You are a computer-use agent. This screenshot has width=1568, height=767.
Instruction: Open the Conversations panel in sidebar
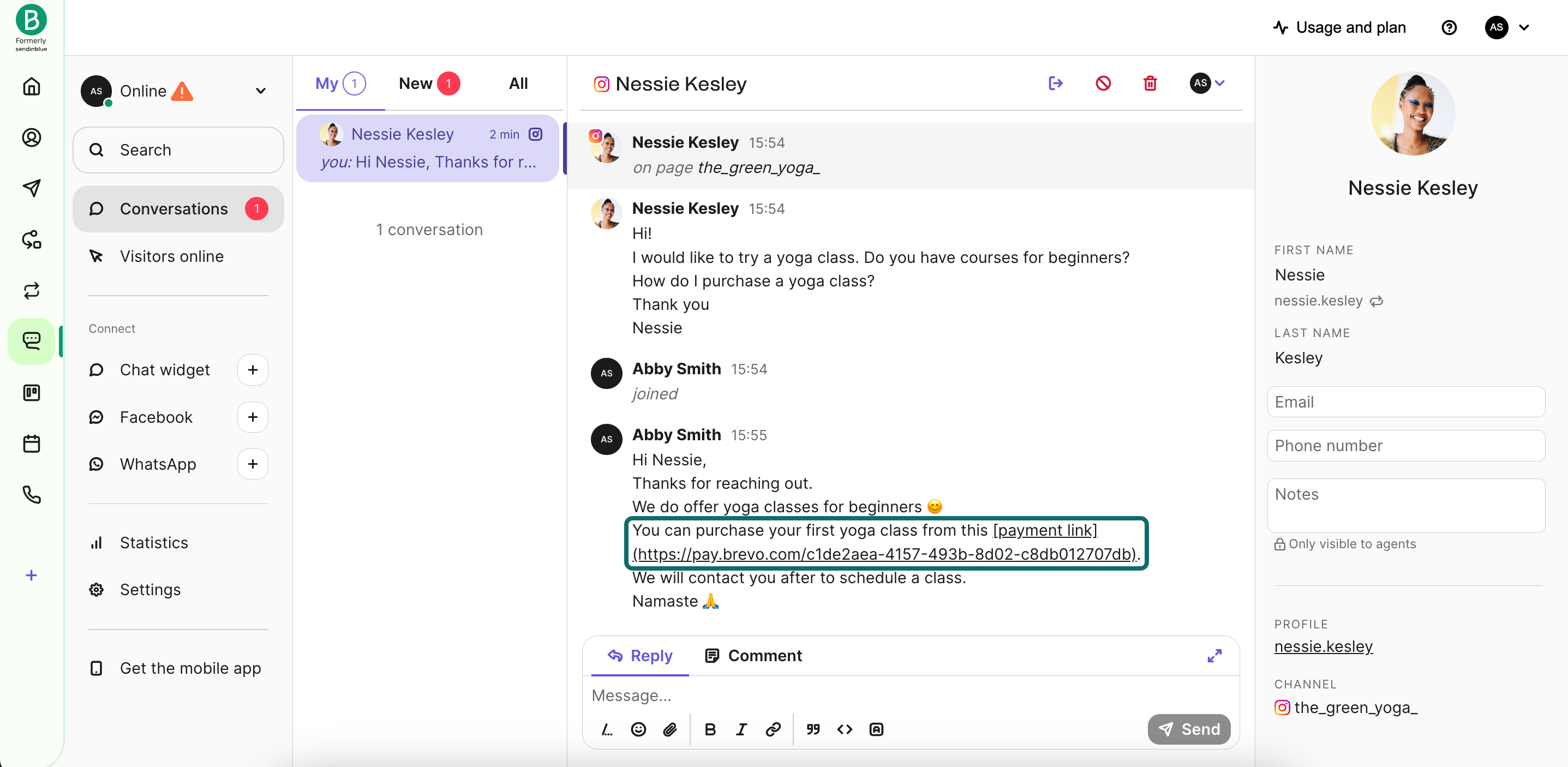(x=174, y=208)
